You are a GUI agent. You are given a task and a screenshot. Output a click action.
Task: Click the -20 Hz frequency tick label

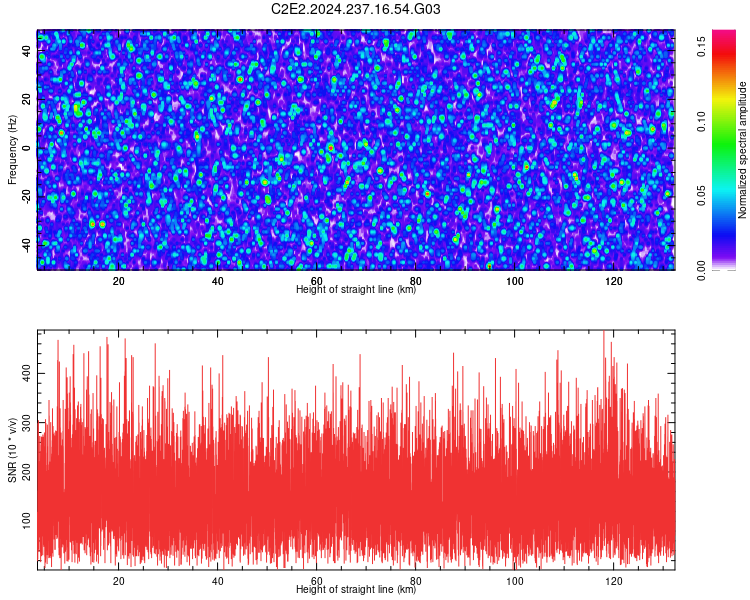pyautogui.click(x=26, y=197)
